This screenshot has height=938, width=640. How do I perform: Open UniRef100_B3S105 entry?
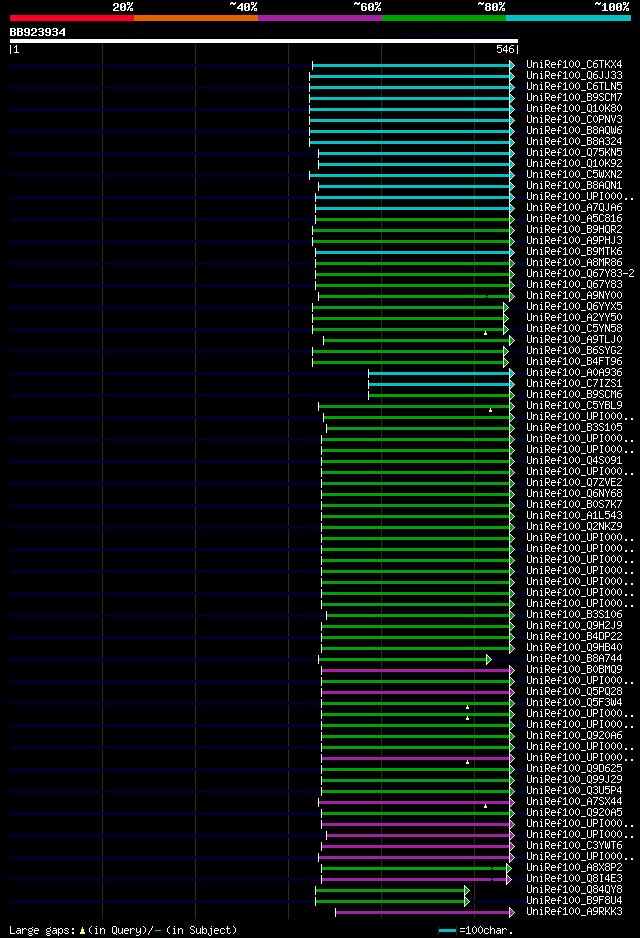pos(574,427)
